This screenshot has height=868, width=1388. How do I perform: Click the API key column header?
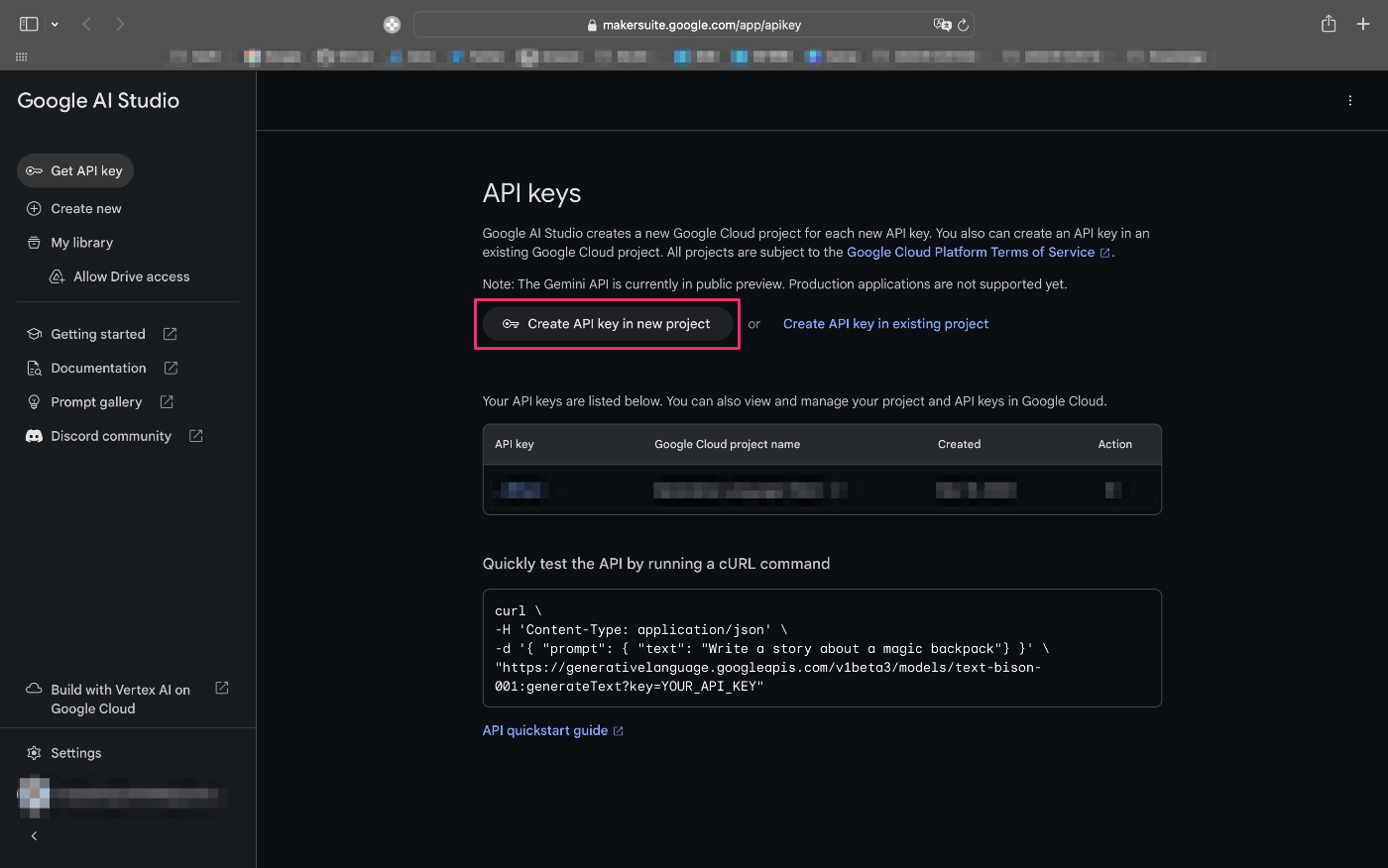click(x=515, y=444)
